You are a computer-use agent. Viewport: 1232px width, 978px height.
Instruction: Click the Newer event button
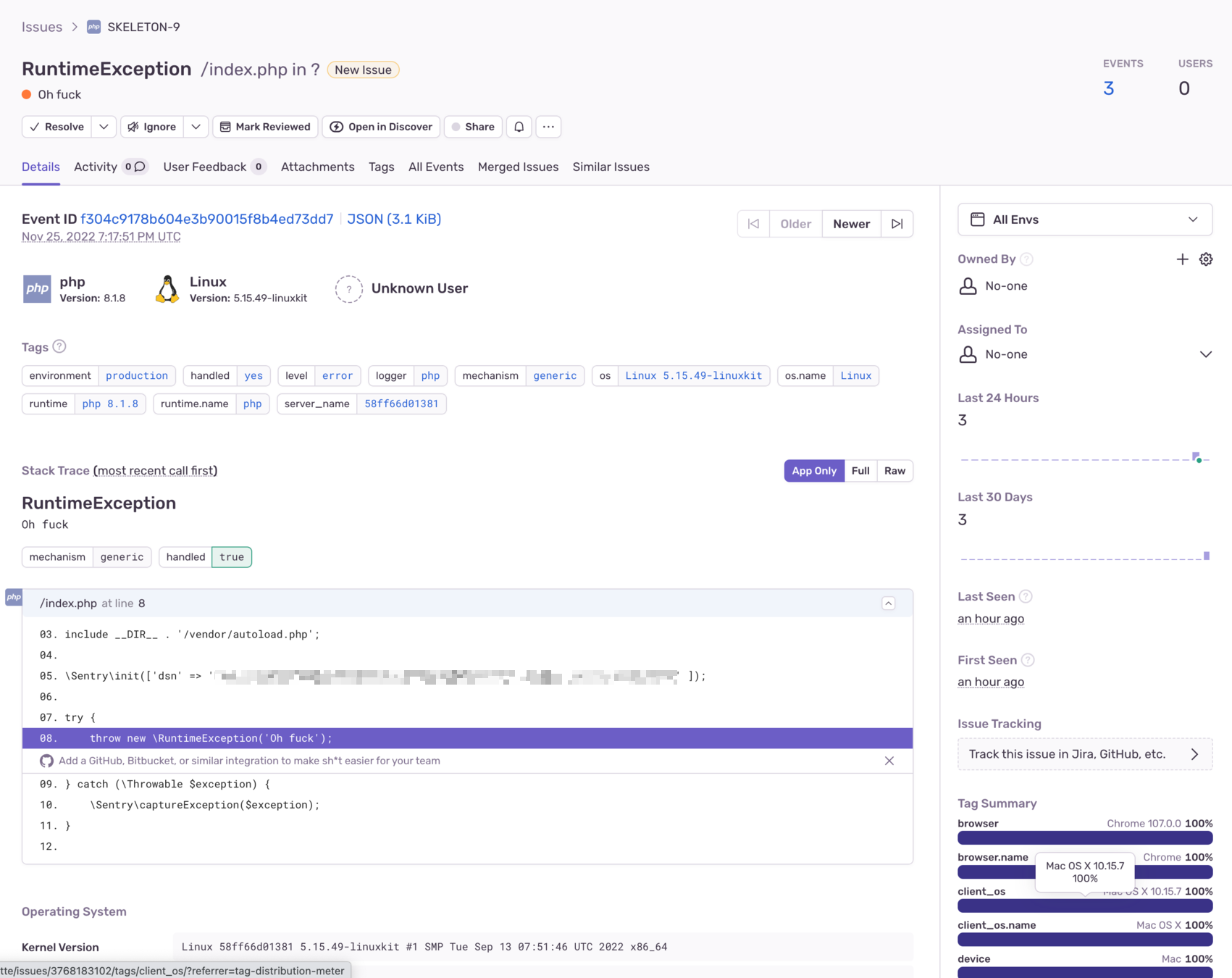click(852, 224)
